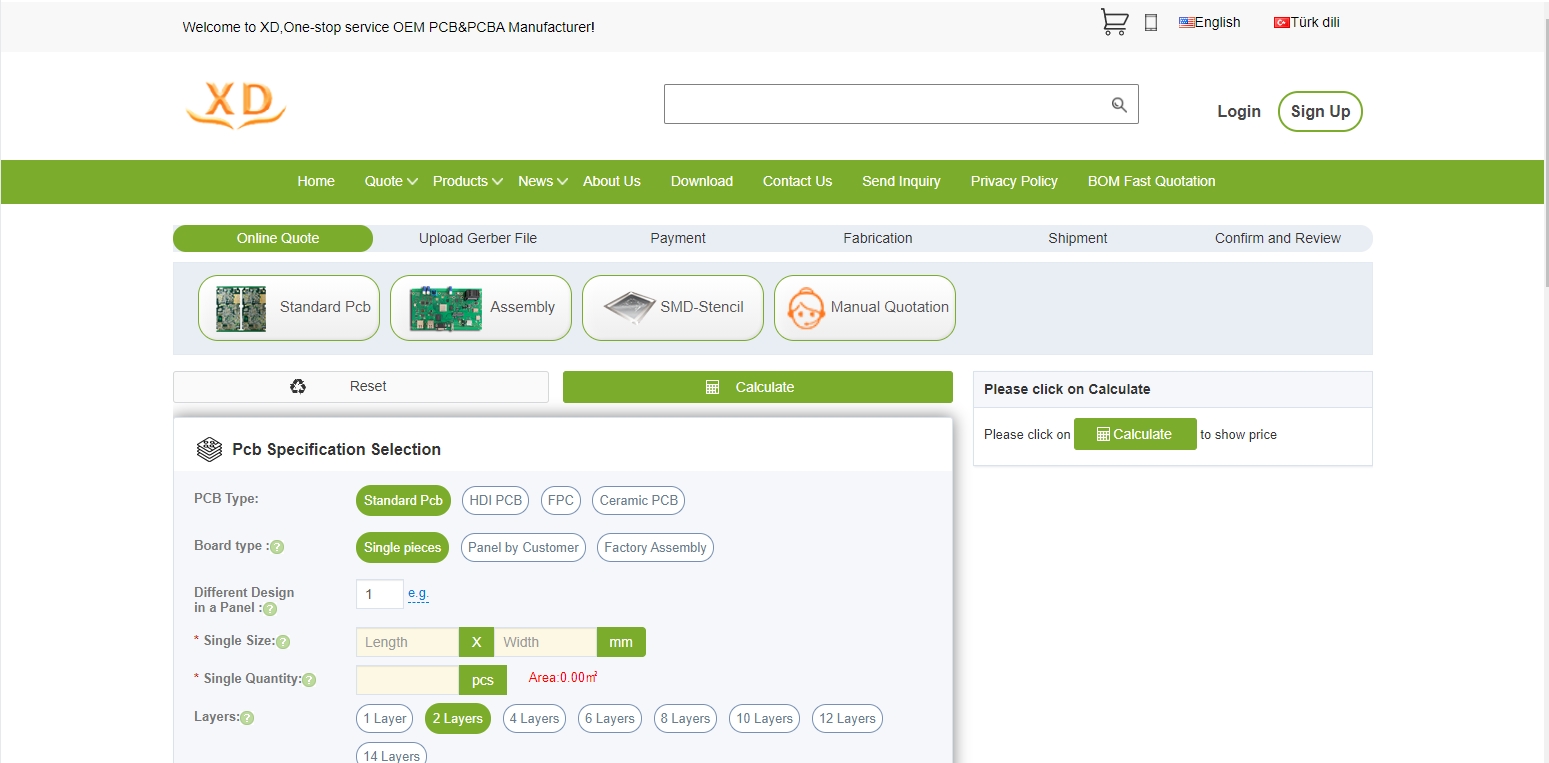Click the help icon next to Single Size
Screen dimensions: 1549x763
click(x=283, y=642)
